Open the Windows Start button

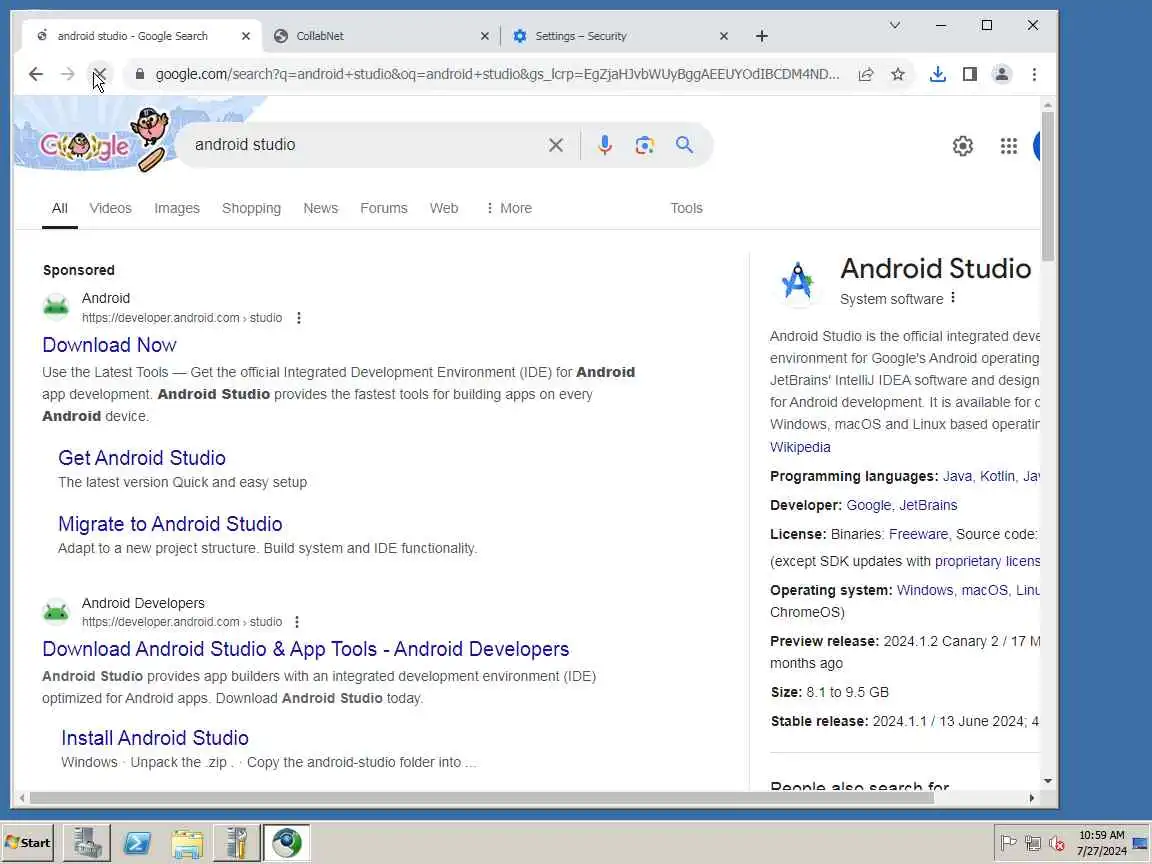(x=28, y=843)
